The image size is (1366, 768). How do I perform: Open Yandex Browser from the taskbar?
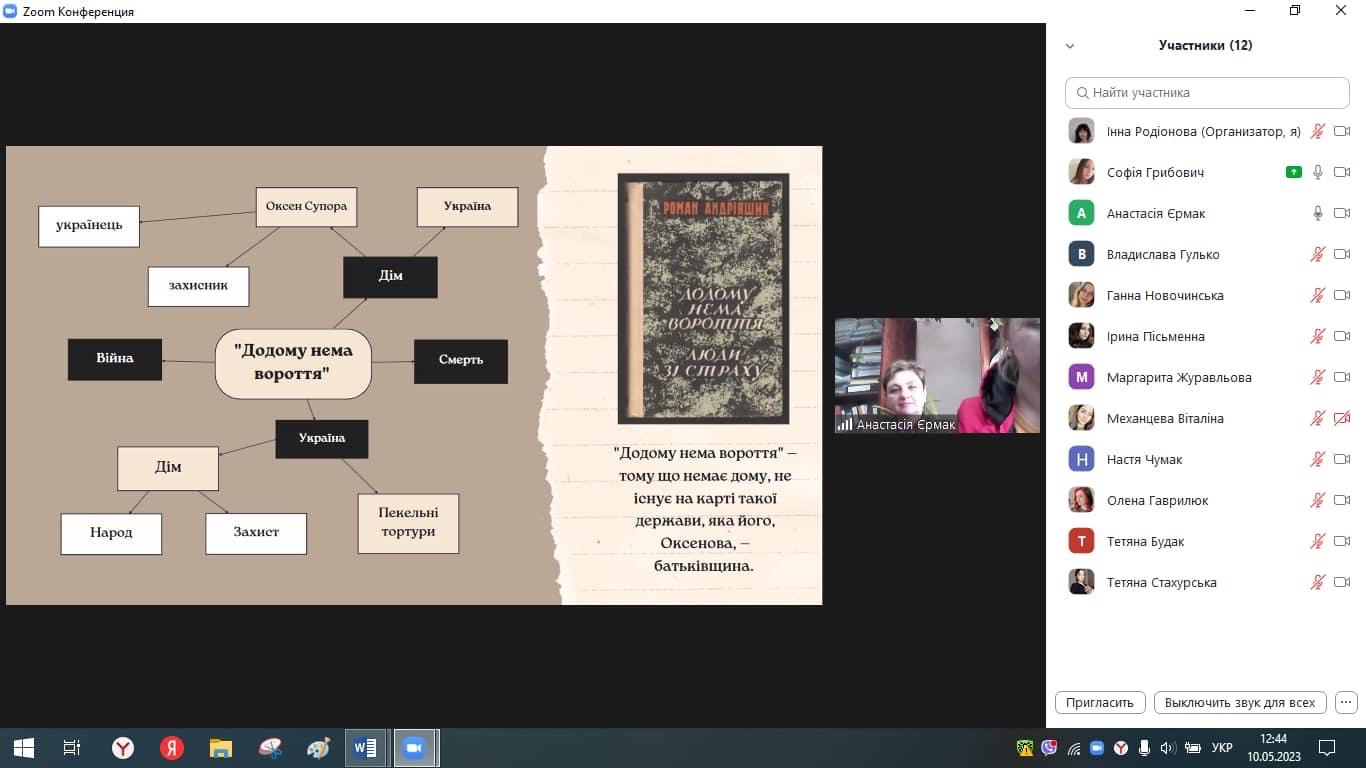coord(123,748)
